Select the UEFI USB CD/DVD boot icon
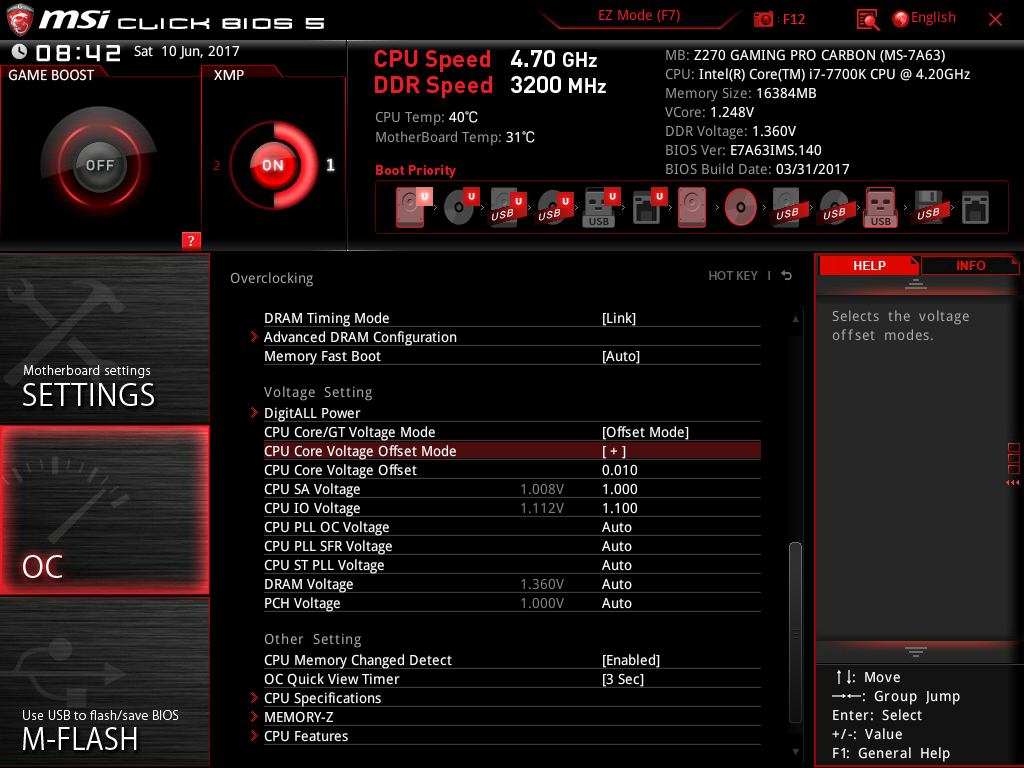The width and height of the screenshot is (1024, 768). pyautogui.click(x=554, y=207)
